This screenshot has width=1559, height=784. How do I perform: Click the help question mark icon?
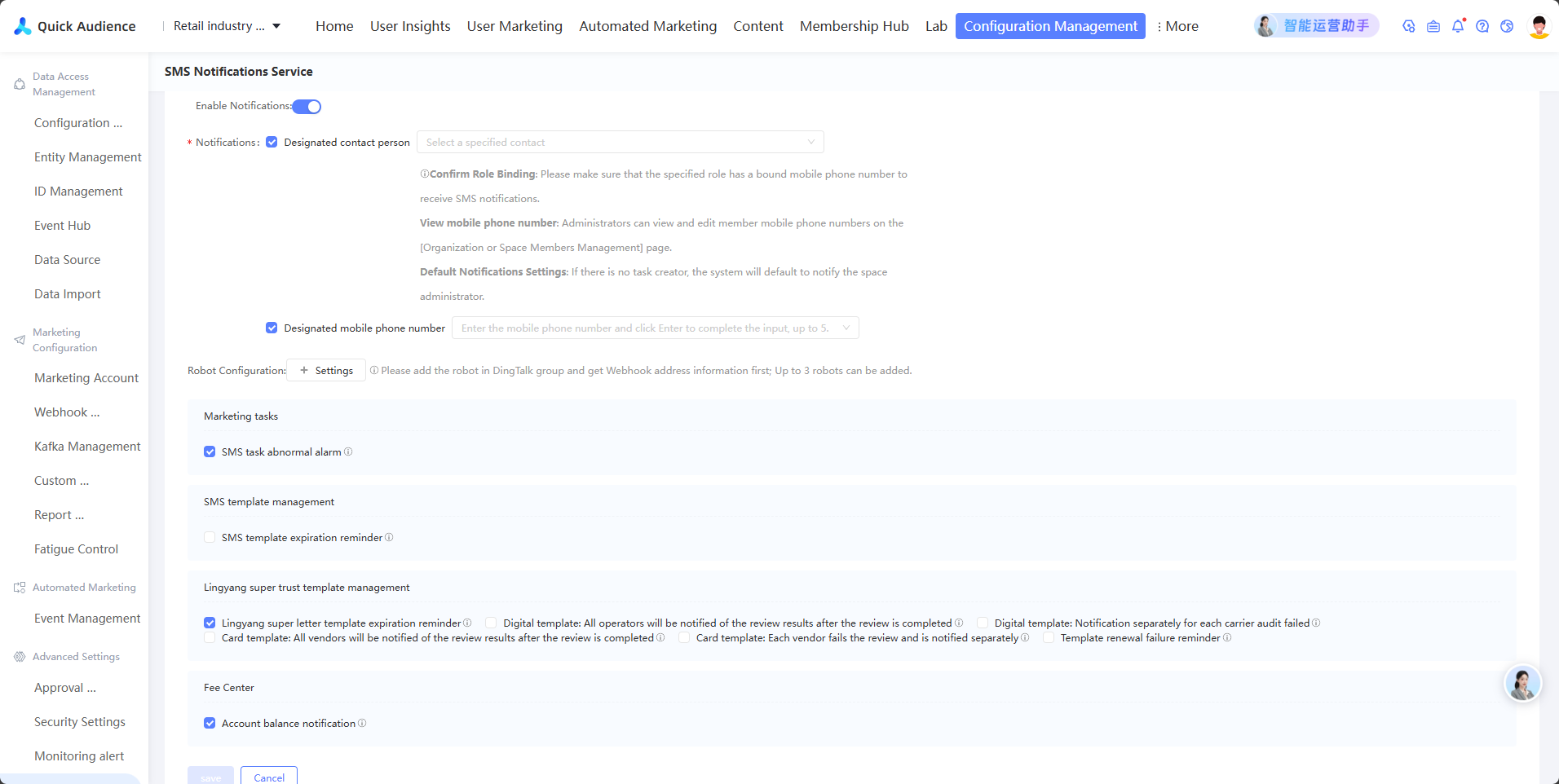[1482, 26]
